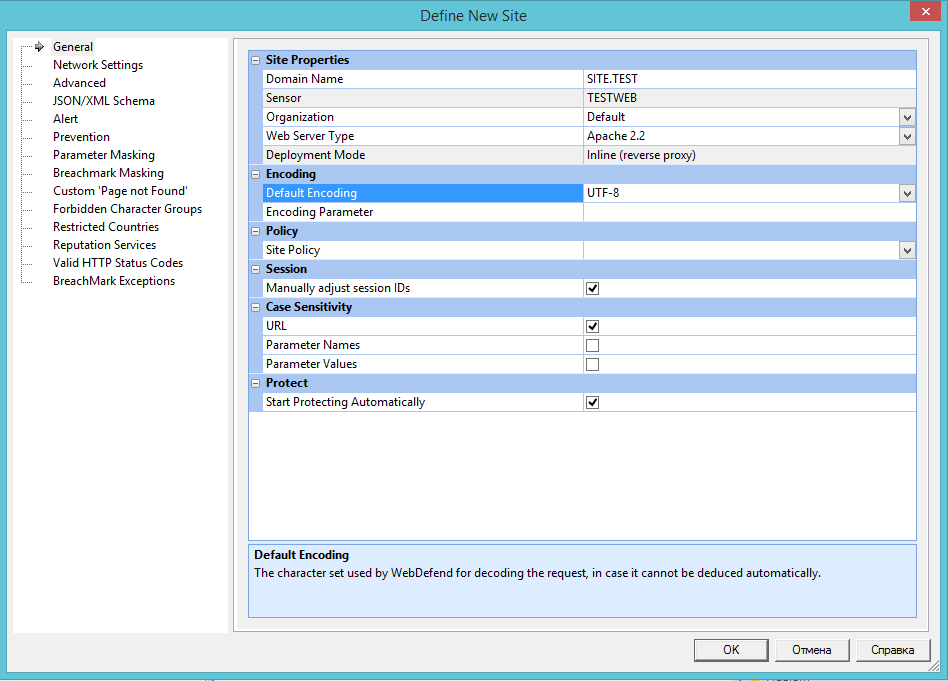Disable Start Protecting Automatically checkbox

coord(592,403)
